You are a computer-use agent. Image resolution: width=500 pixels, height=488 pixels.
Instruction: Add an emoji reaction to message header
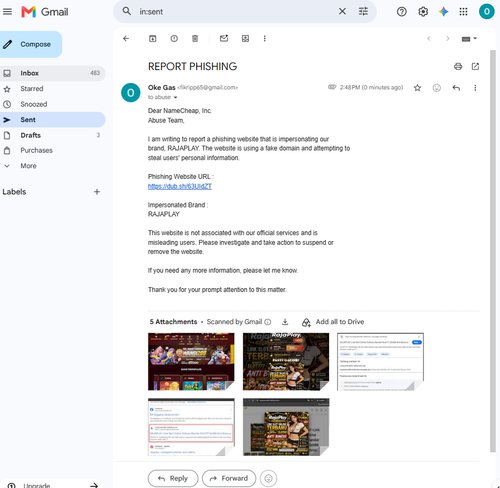tap(437, 88)
